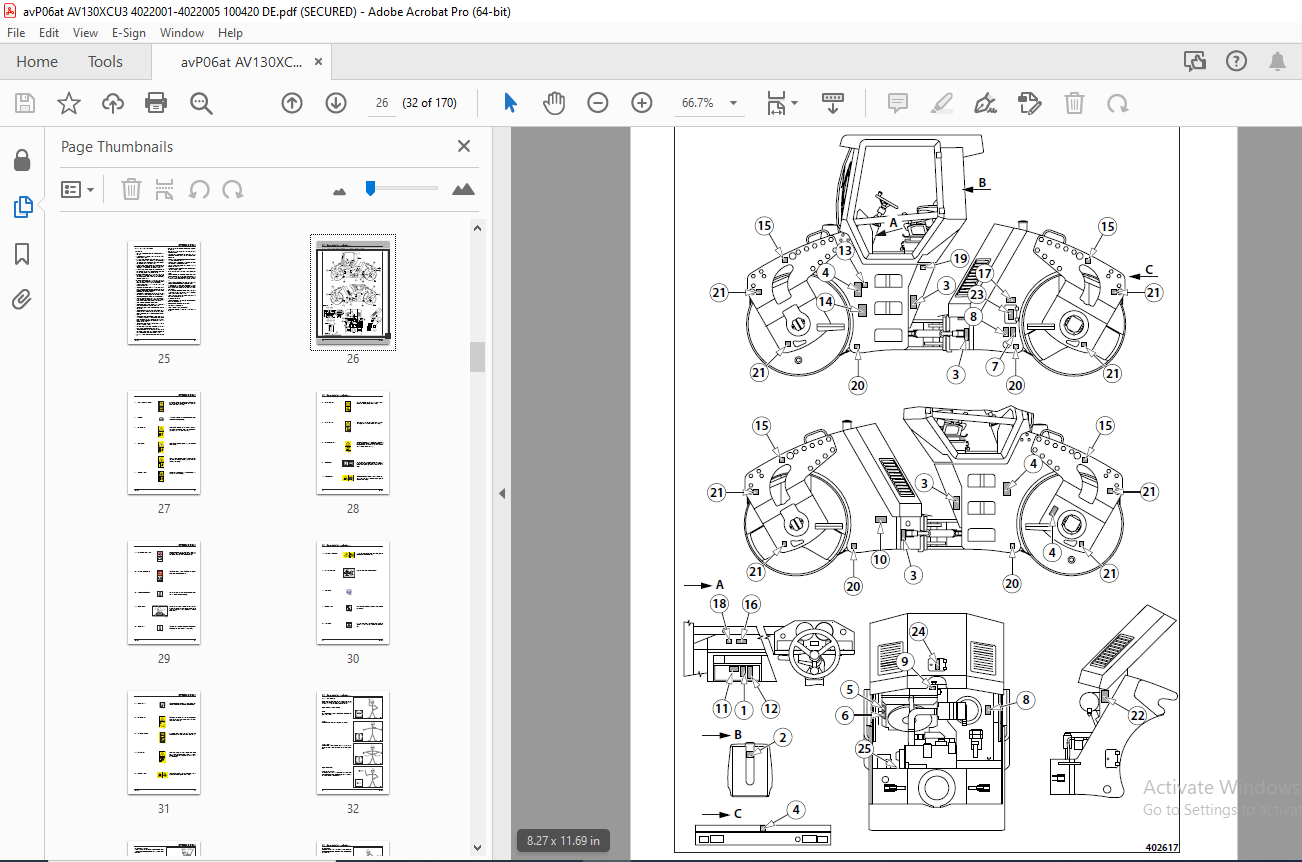The width and height of the screenshot is (1302, 862).
Task: Open the share/chat notifications icon
Action: coord(1194,61)
